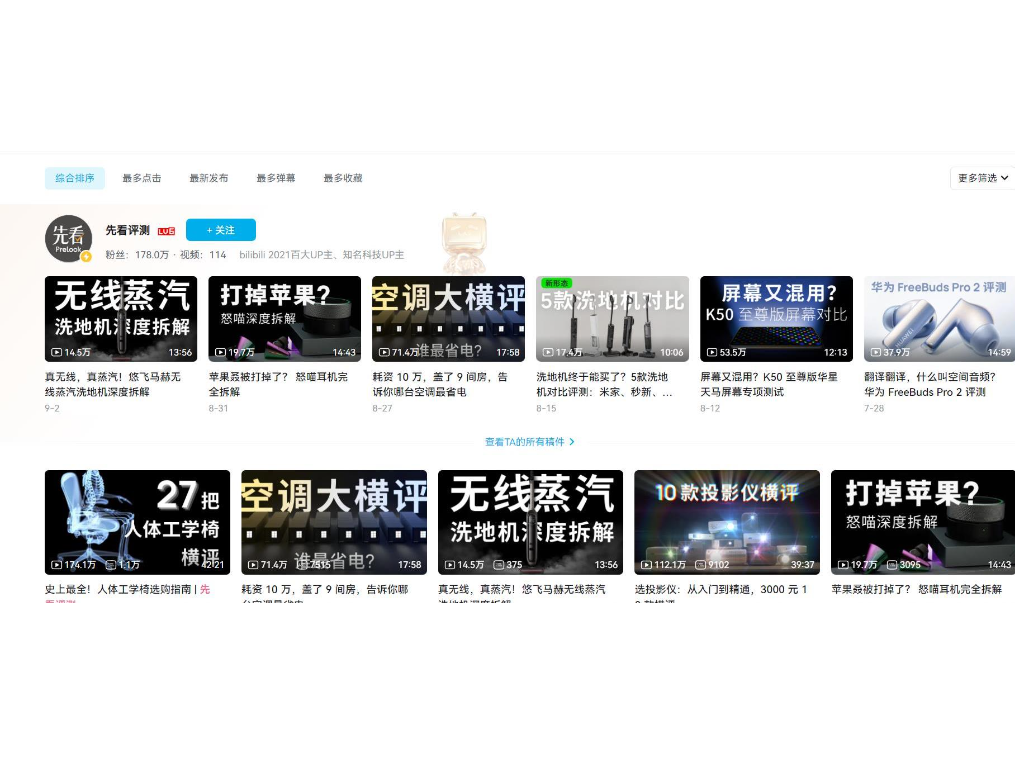Open the 华为 FreeBuds Pro 2 评测 thumbnail
This screenshot has height=761, width=1015.
click(x=938, y=318)
